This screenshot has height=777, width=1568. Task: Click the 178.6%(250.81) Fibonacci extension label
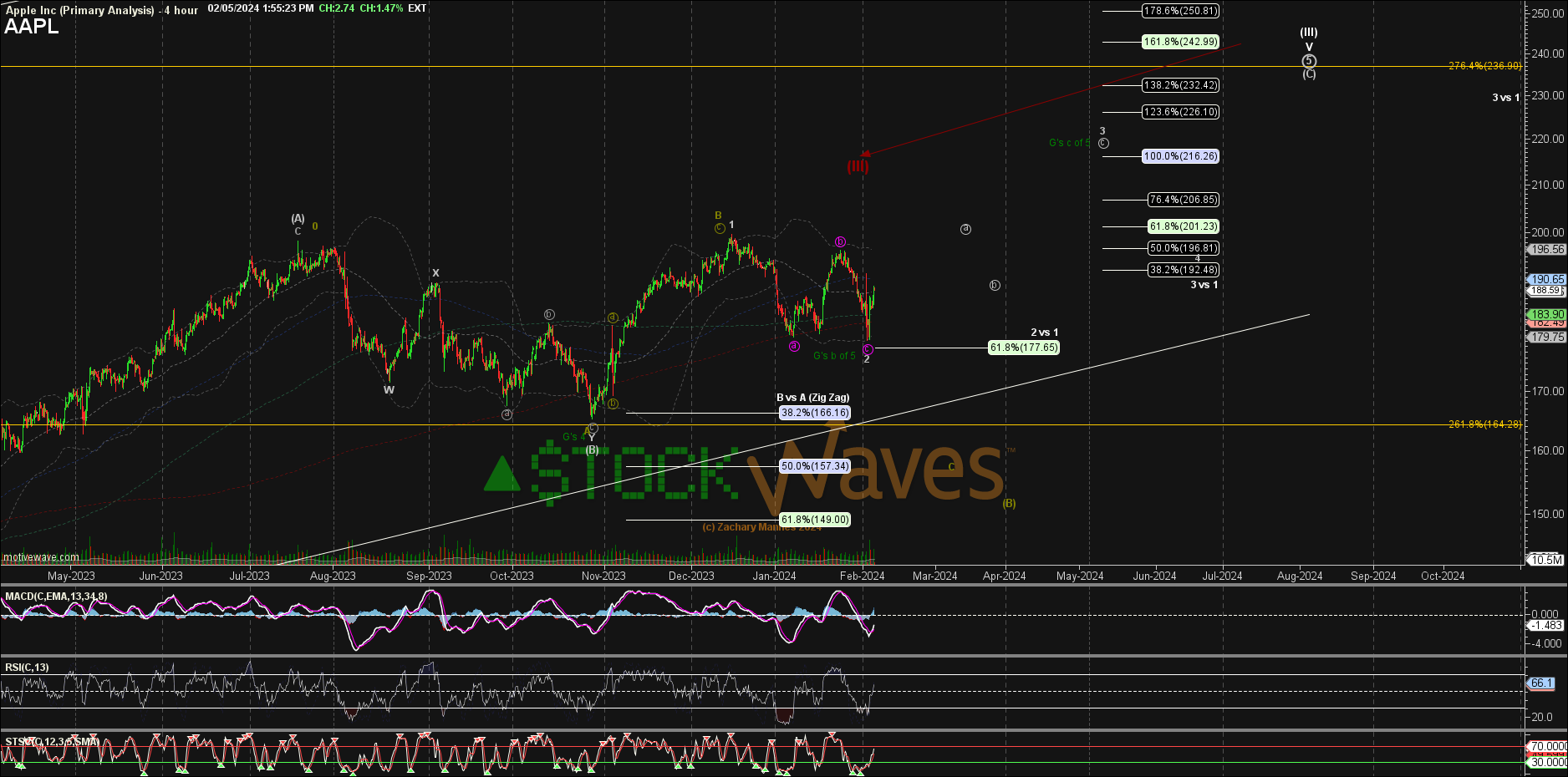pos(1181,11)
